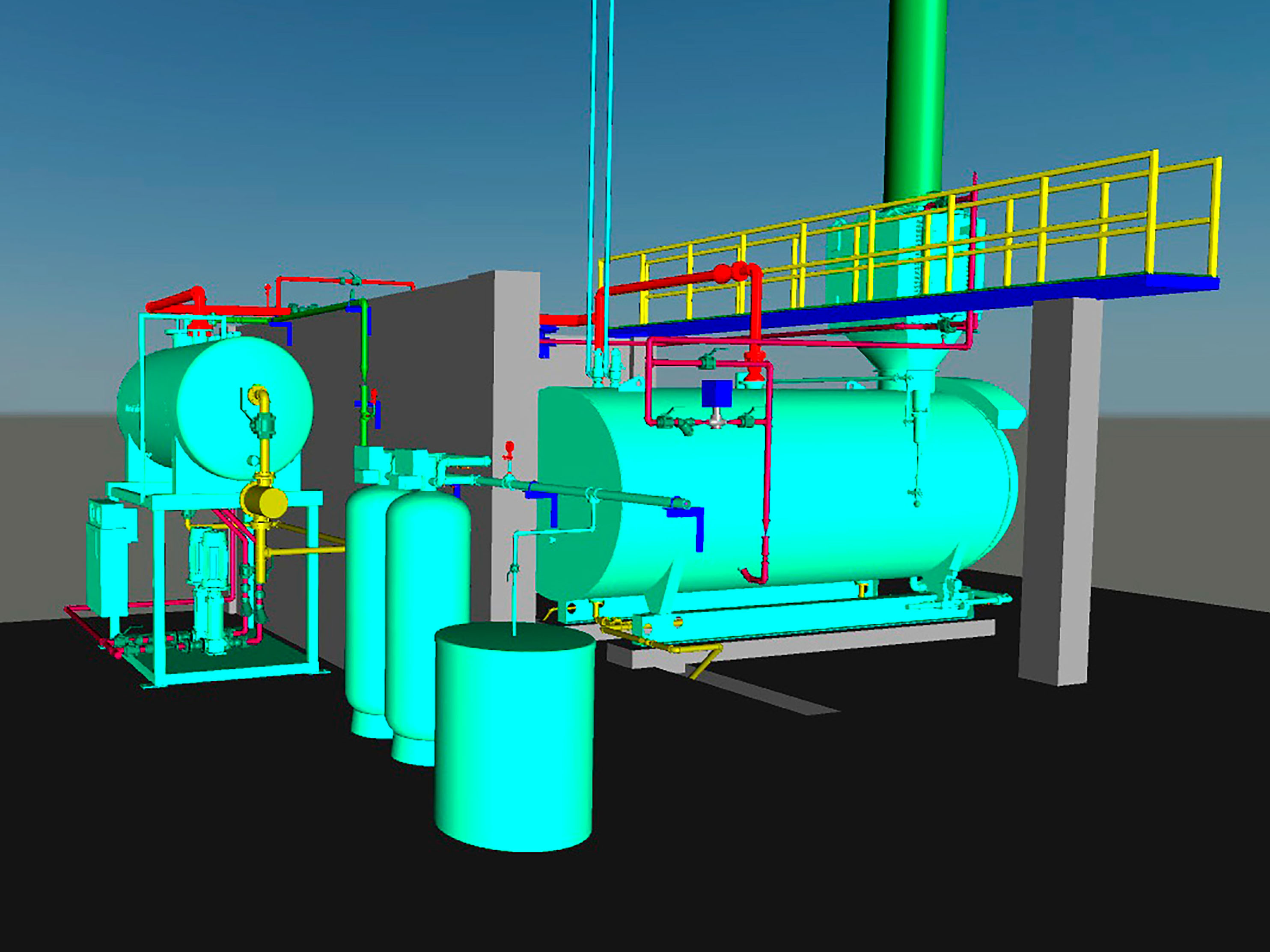Click the short cylindrical tank in foreground

click(514, 746)
